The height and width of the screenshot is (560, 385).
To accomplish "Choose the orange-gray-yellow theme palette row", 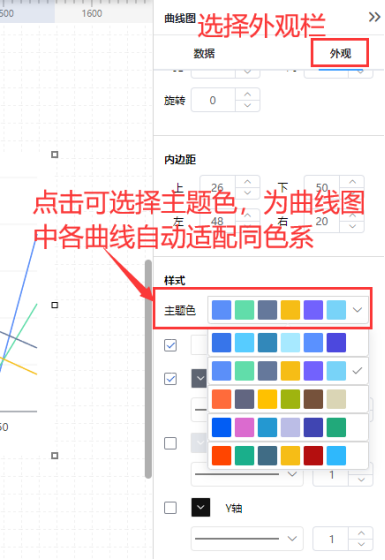I will click(288, 399).
